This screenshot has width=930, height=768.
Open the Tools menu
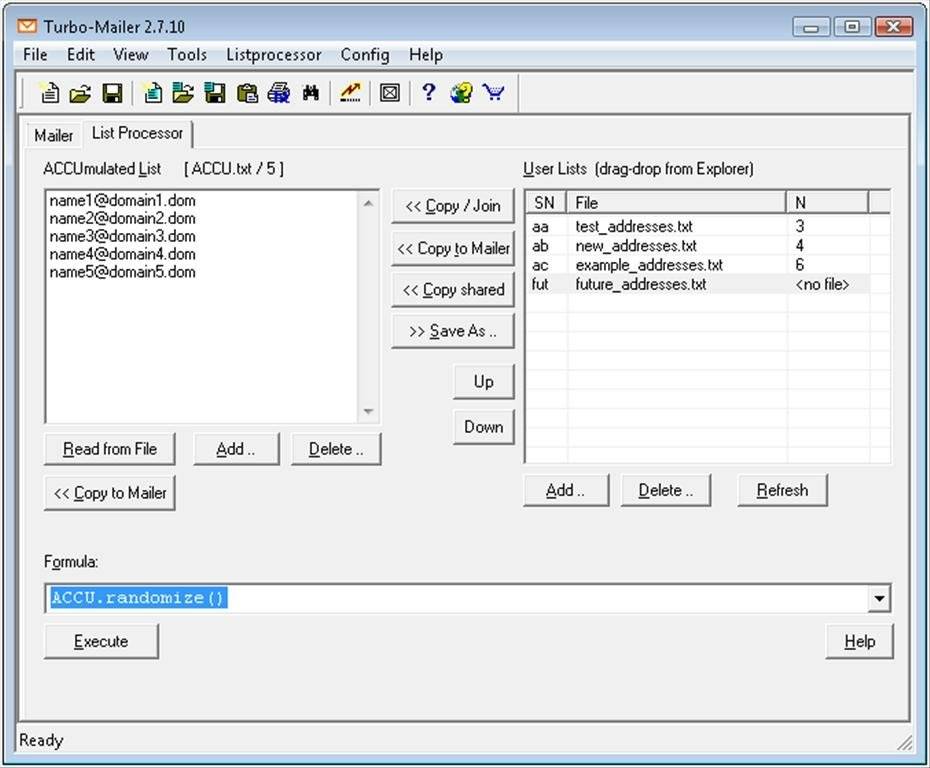187,55
